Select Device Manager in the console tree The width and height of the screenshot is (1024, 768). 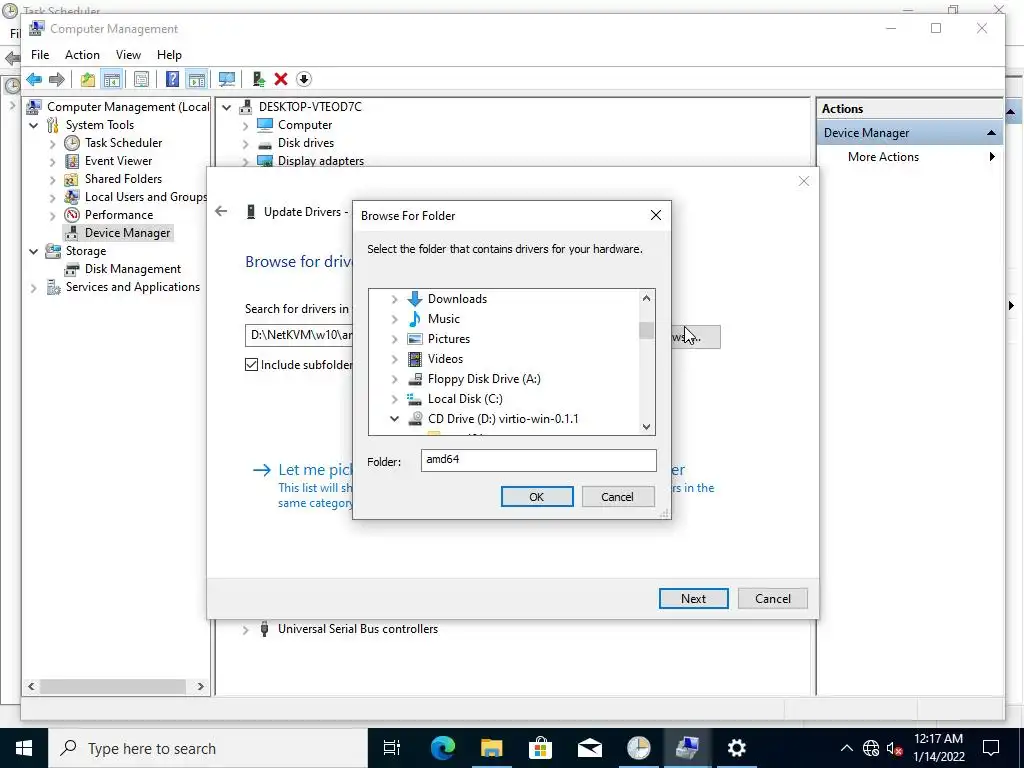coord(127,233)
